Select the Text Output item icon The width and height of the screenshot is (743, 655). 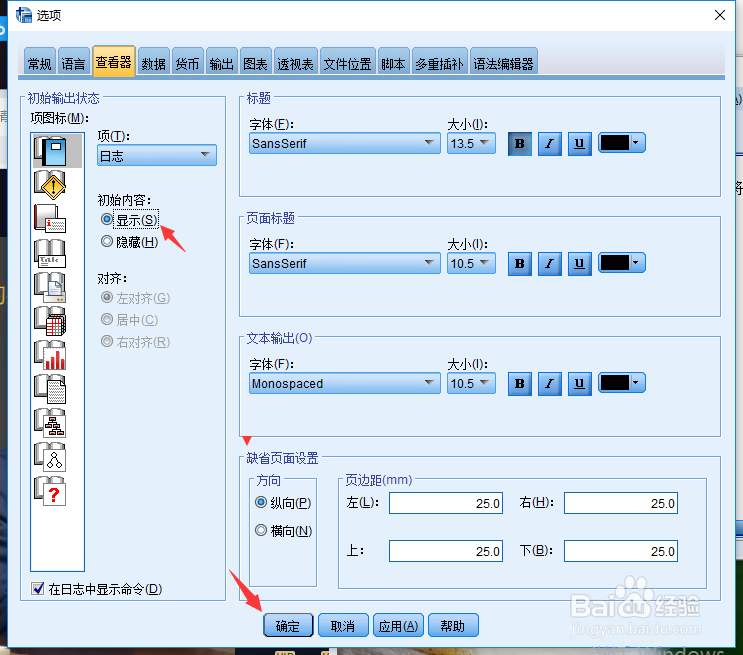coord(51,390)
